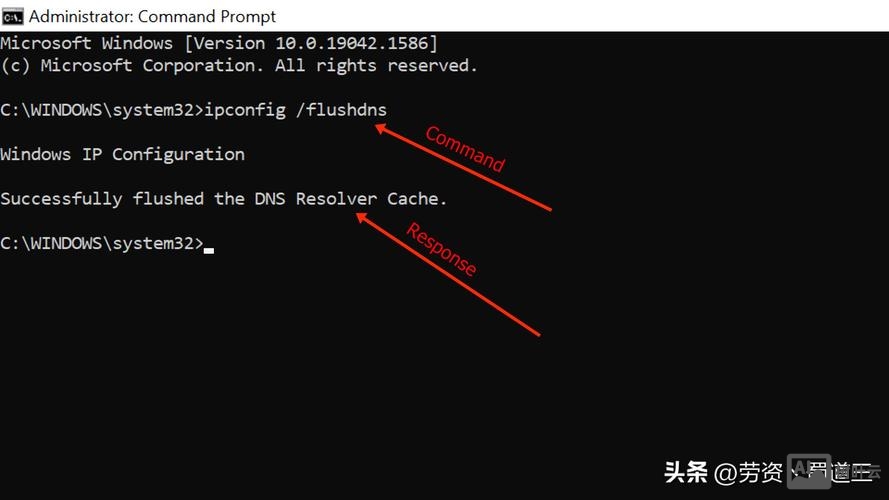Select the red 'Command' annotation label
This screenshot has height=500, width=889.
(465, 149)
